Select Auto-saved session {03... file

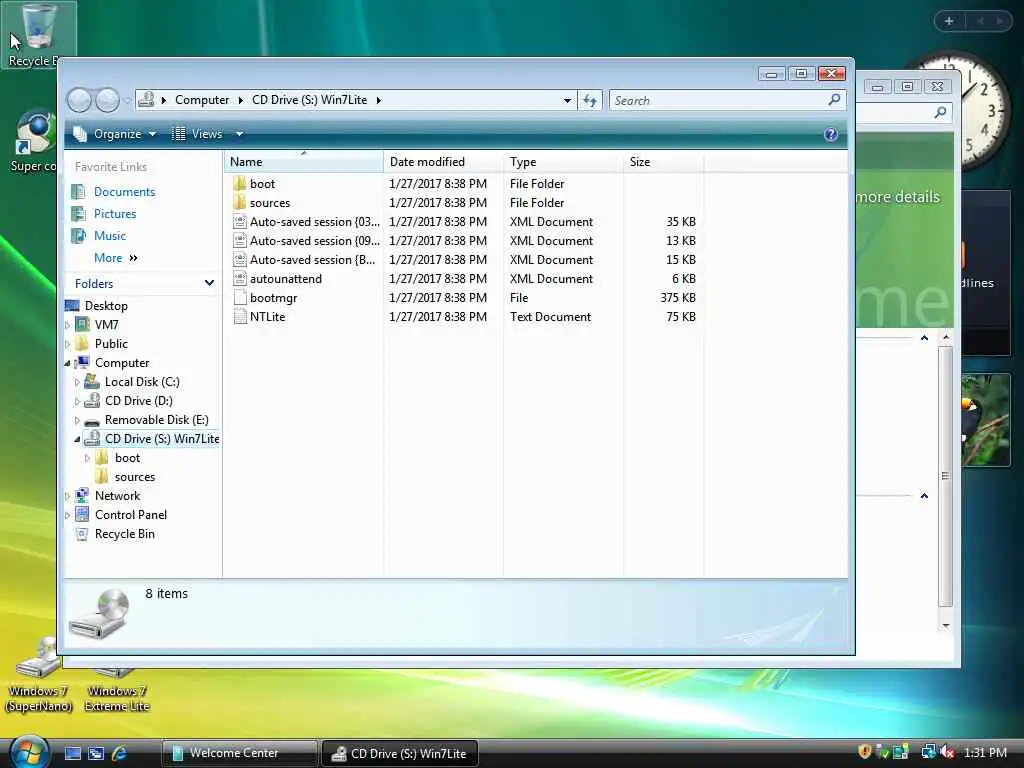[315, 221]
